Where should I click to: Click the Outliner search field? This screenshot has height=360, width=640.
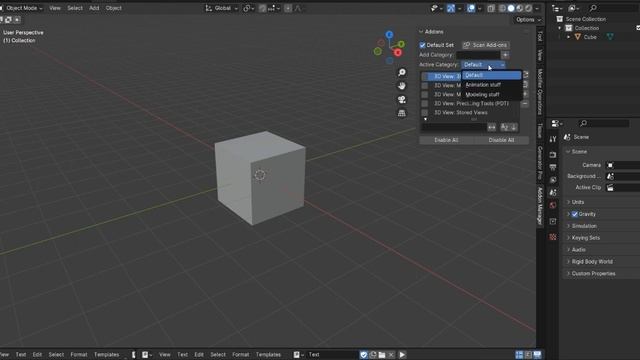point(612,8)
